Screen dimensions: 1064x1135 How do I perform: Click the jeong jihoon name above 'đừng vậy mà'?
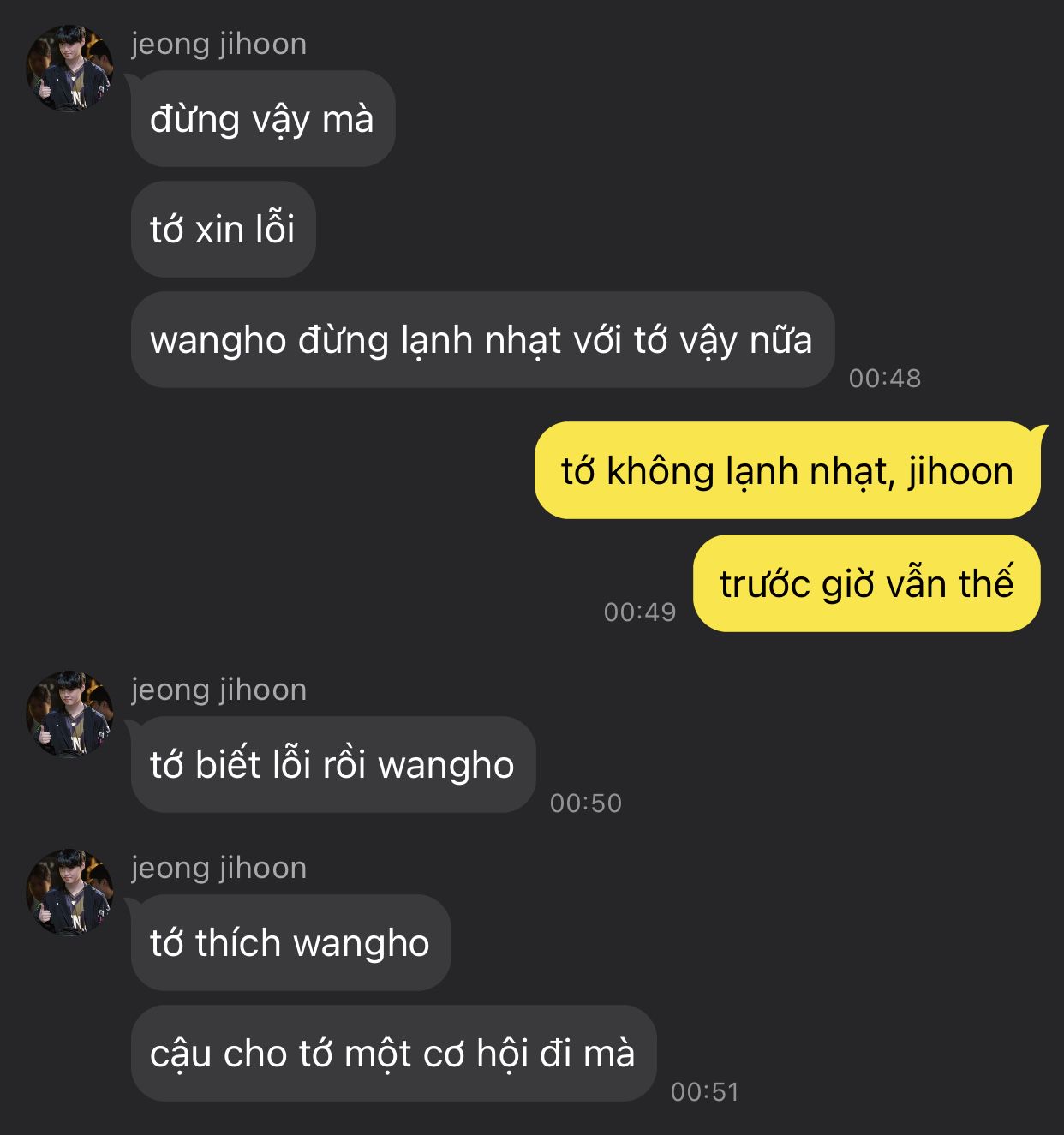(218, 44)
